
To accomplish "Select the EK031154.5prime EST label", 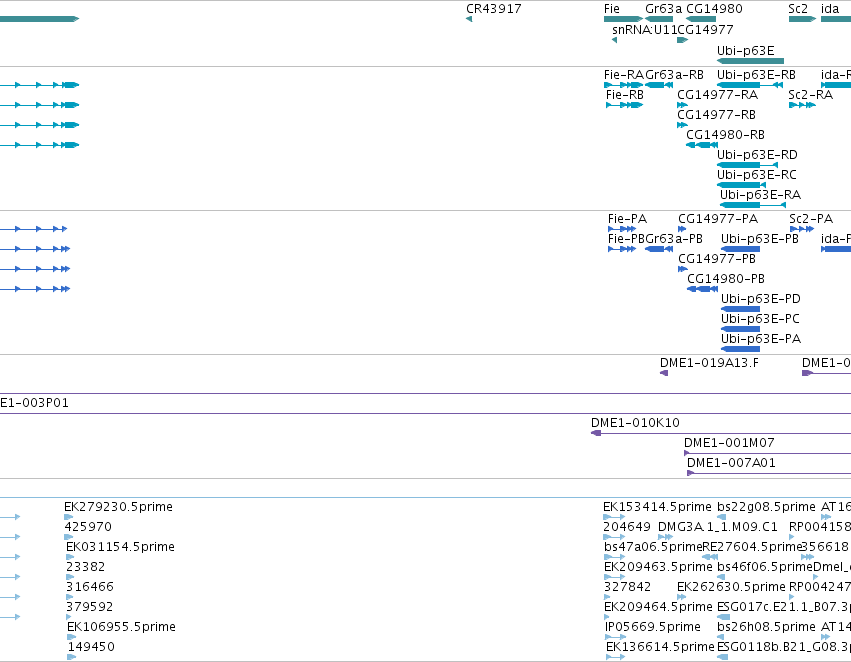I will click(120, 548).
